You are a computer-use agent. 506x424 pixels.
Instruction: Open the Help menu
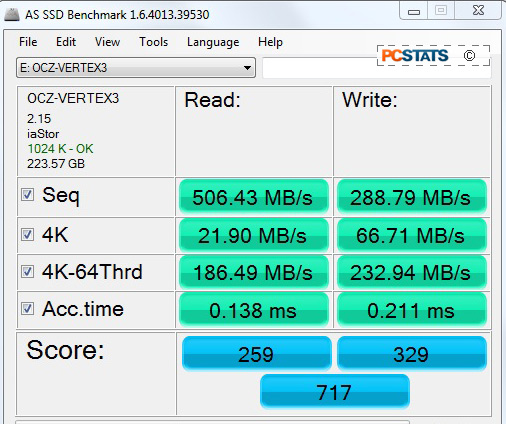[270, 42]
